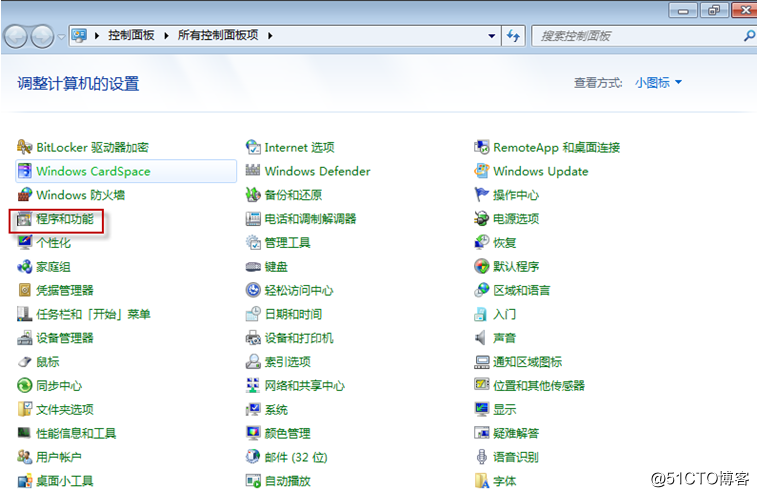
Task: Refresh the control panel view
Action: coord(513,36)
